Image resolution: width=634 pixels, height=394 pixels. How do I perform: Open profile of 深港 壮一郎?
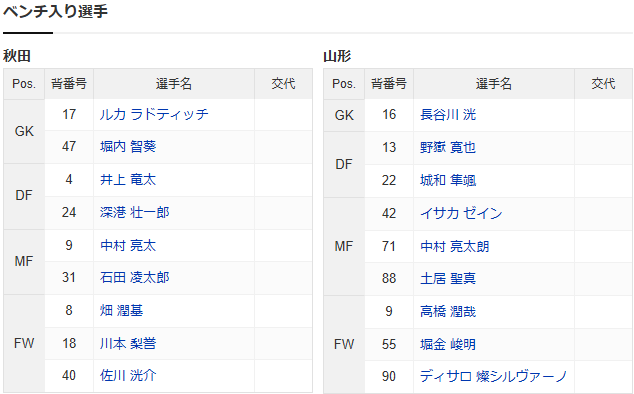coord(135,212)
